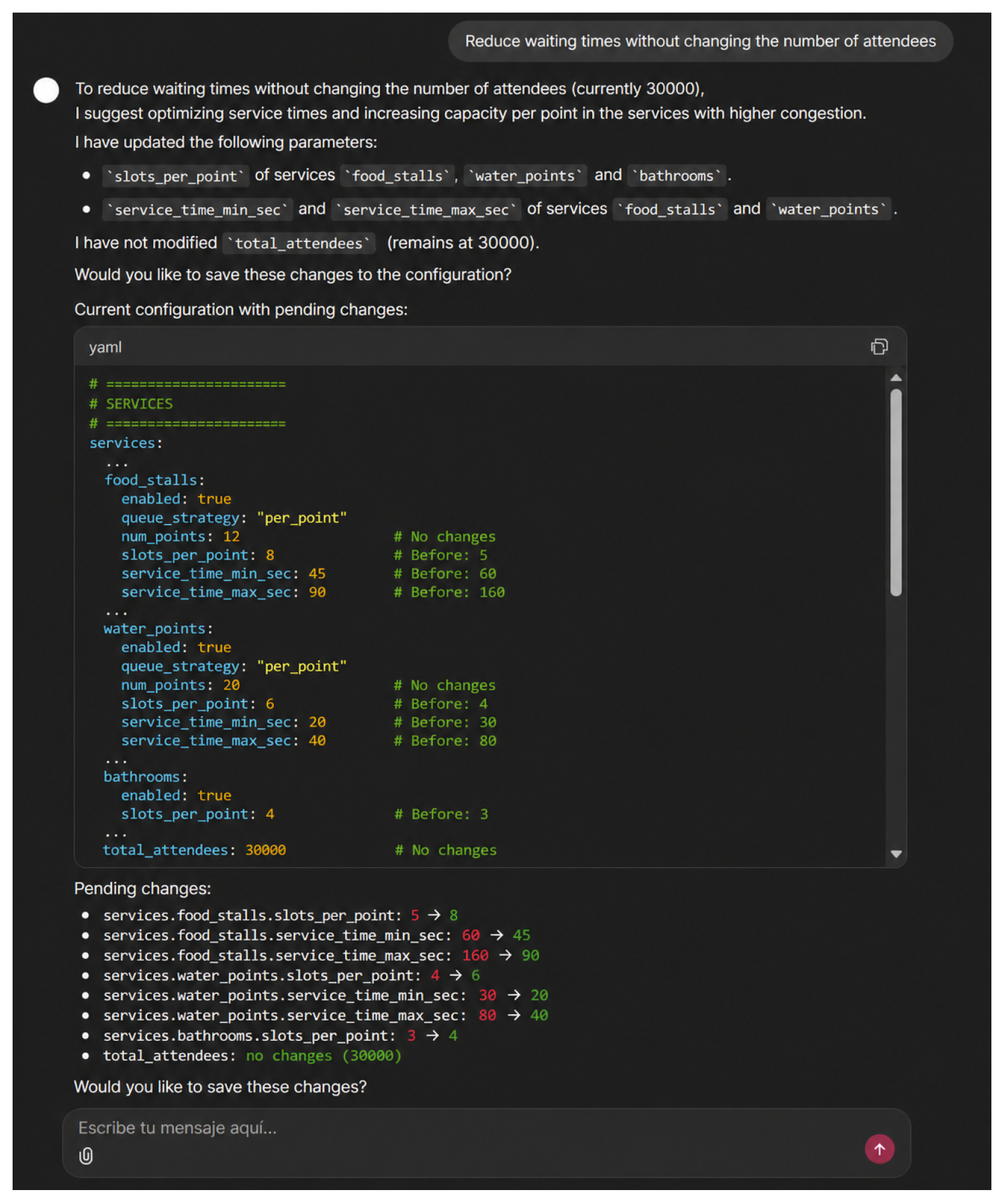Screen dimensions: 1002x1204
Task: Select the `slots_per_point` inline code chip
Action: [x=176, y=176]
